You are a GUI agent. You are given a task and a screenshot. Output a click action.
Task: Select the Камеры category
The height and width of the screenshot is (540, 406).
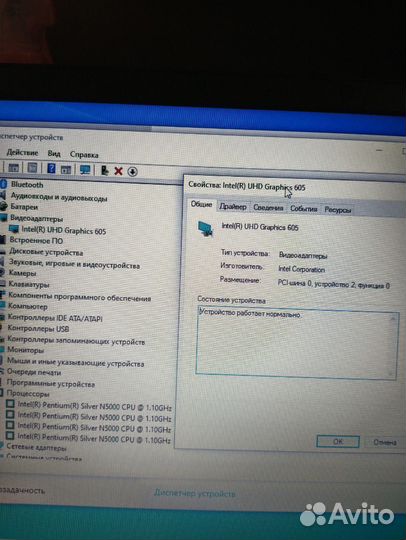coord(22,273)
